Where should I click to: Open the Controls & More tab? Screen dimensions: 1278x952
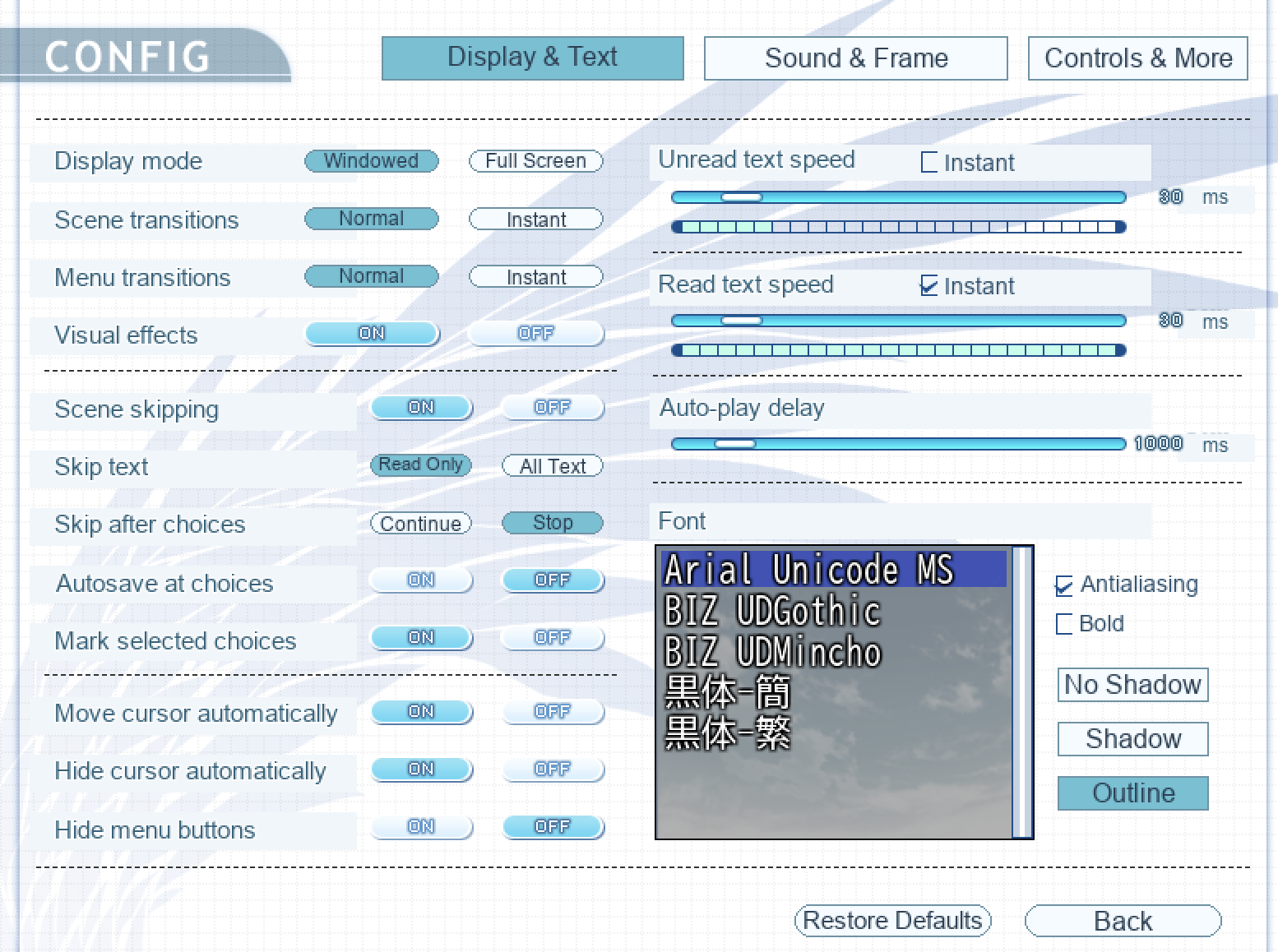tap(1137, 58)
